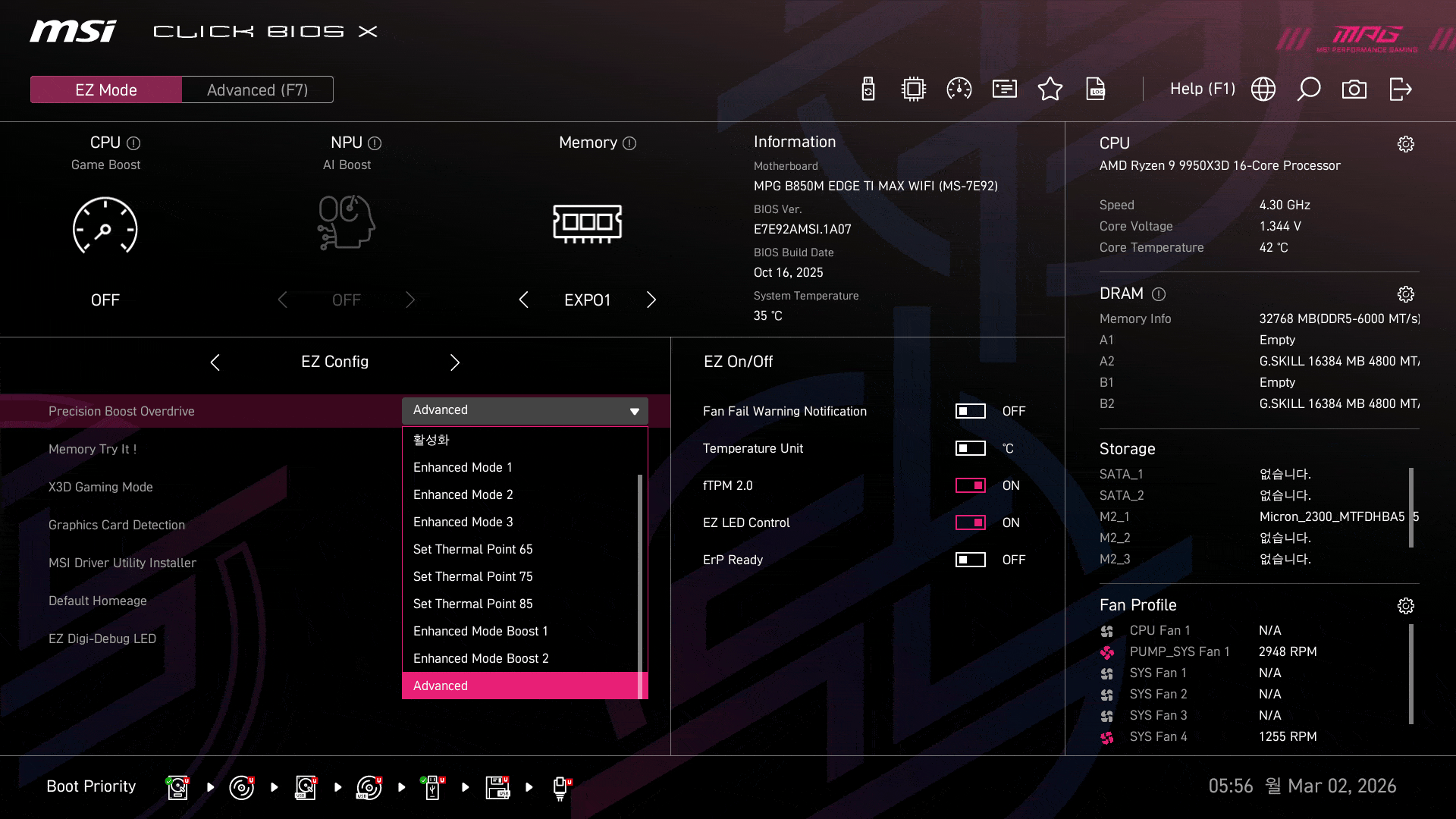Open the search magnifier icon
1456x819 pixels.
coord(1308,89)
